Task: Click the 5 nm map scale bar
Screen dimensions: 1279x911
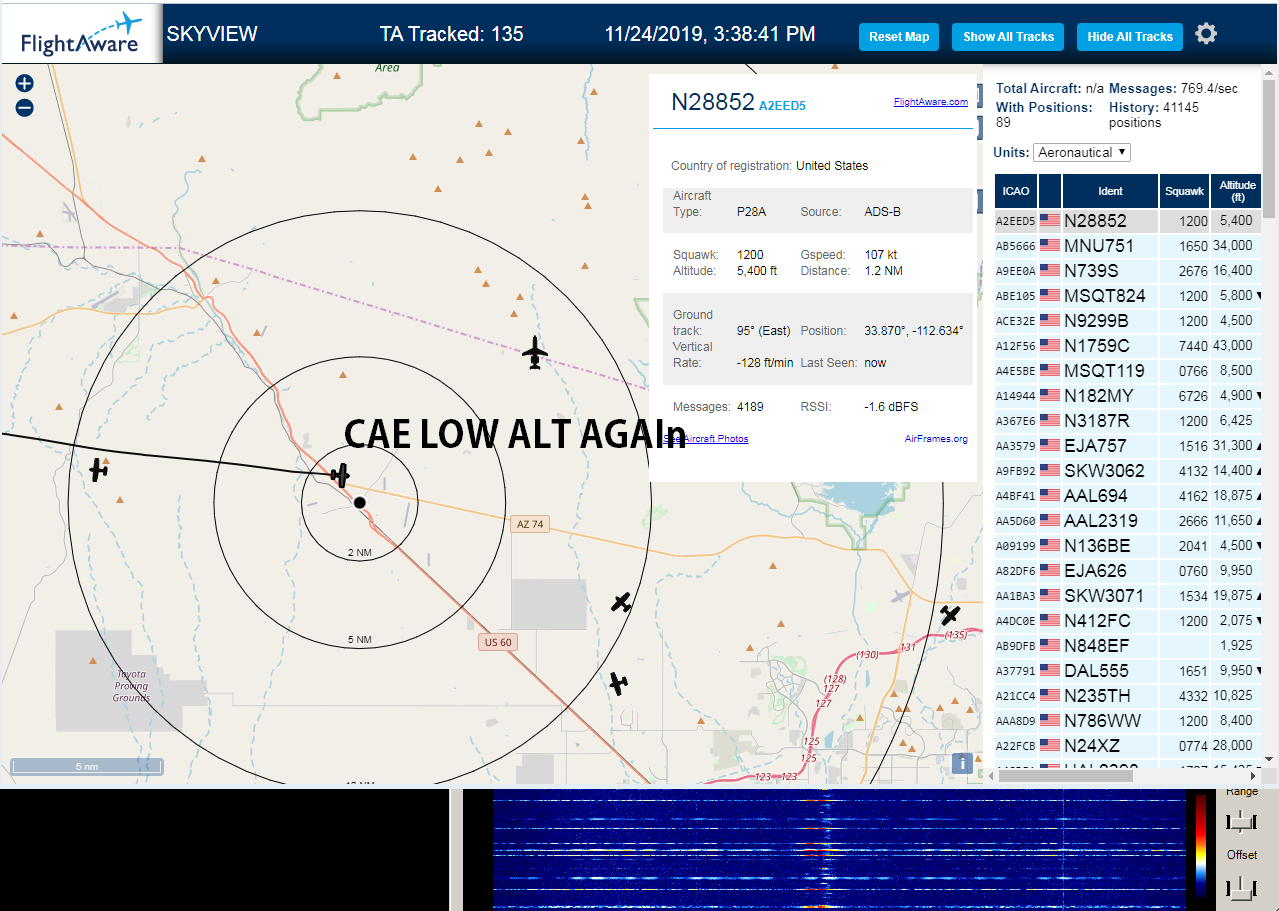Action: point(87,767)
